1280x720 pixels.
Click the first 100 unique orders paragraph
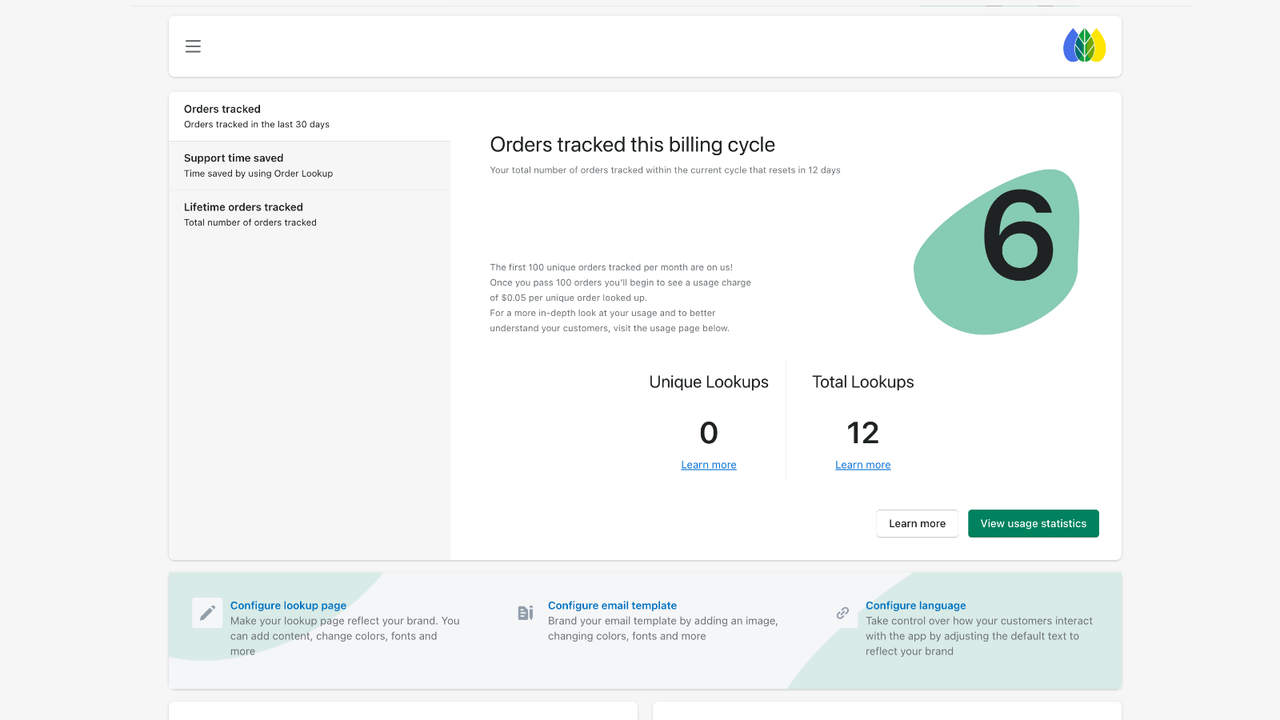[x=620, y=298]
